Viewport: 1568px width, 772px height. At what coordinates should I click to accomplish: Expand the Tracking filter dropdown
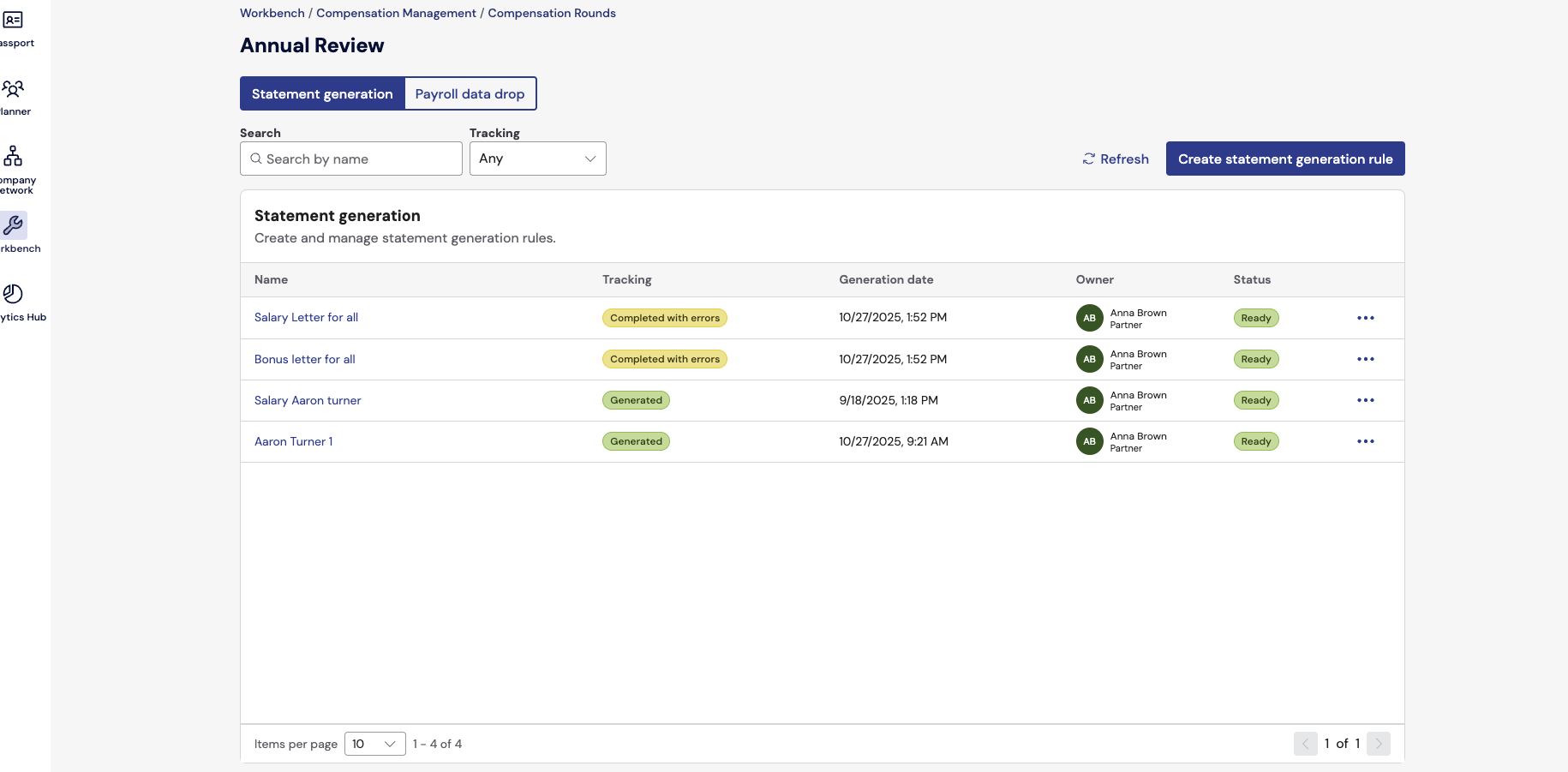pos(537,159)
